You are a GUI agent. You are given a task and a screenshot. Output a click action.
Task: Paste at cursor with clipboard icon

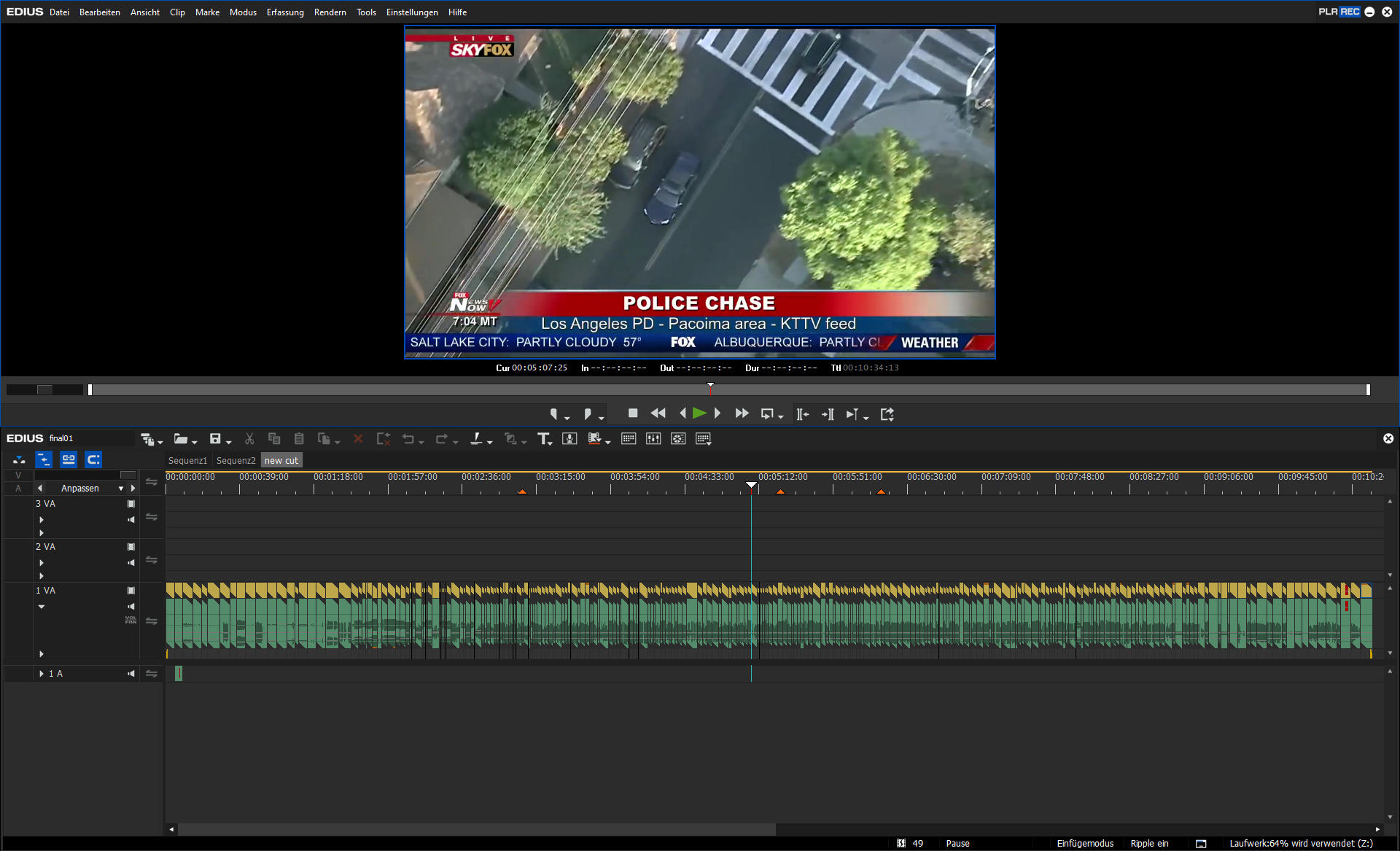coord(299,438)
